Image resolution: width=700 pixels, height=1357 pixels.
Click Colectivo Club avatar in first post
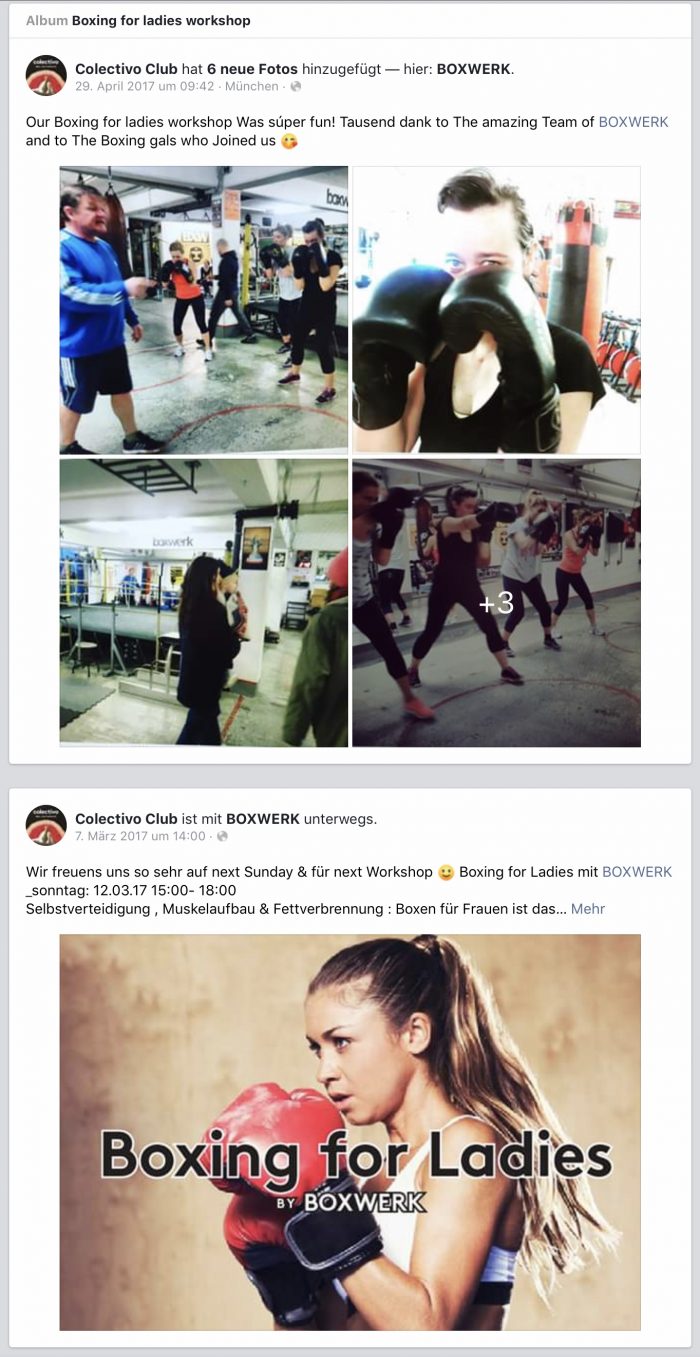(x=46, y=76)
